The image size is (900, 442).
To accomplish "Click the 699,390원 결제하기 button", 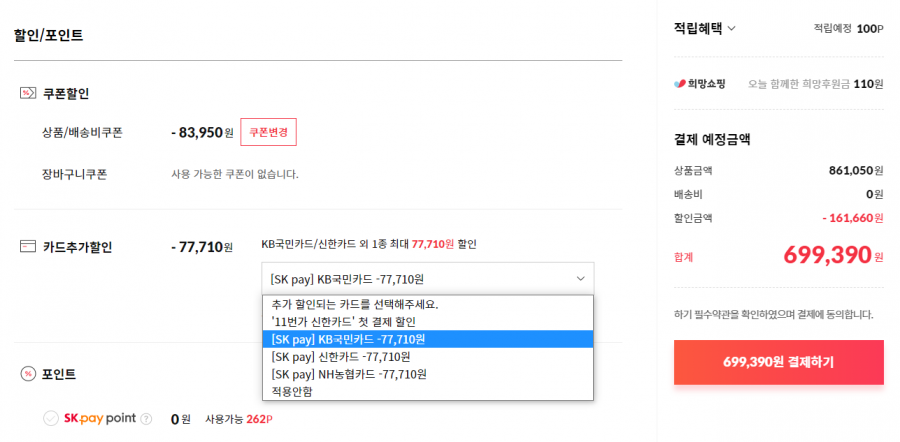I will (x=778, y=362).
